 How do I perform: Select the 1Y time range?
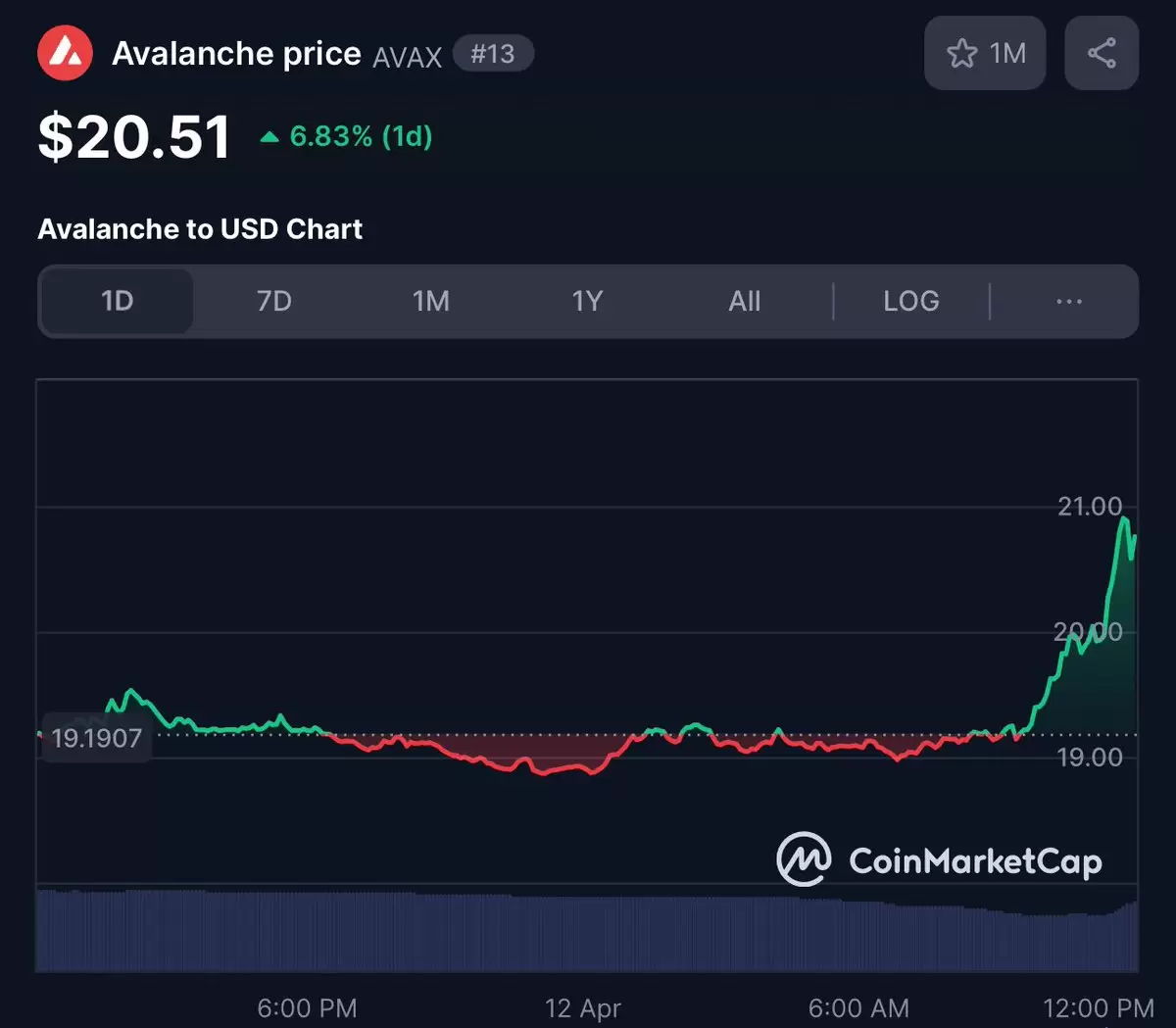(587, 301)
